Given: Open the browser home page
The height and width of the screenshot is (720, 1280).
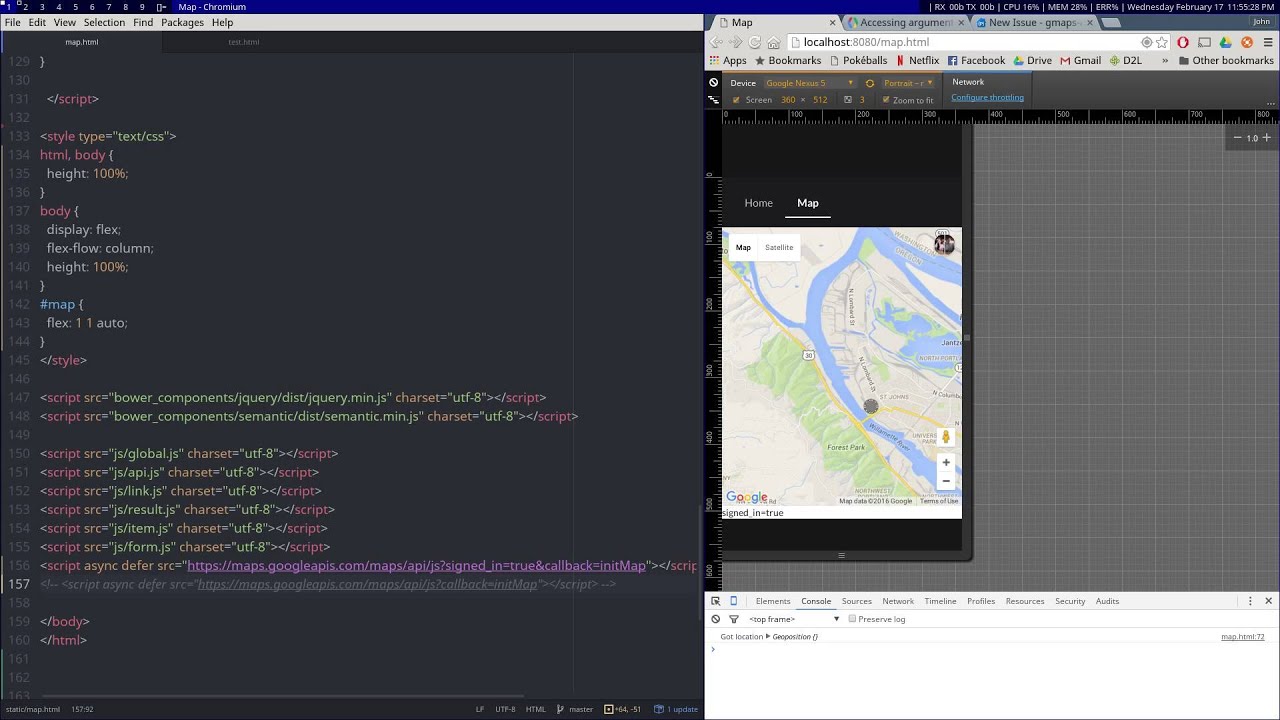Looking at the screenshot, I should [774, 42].
